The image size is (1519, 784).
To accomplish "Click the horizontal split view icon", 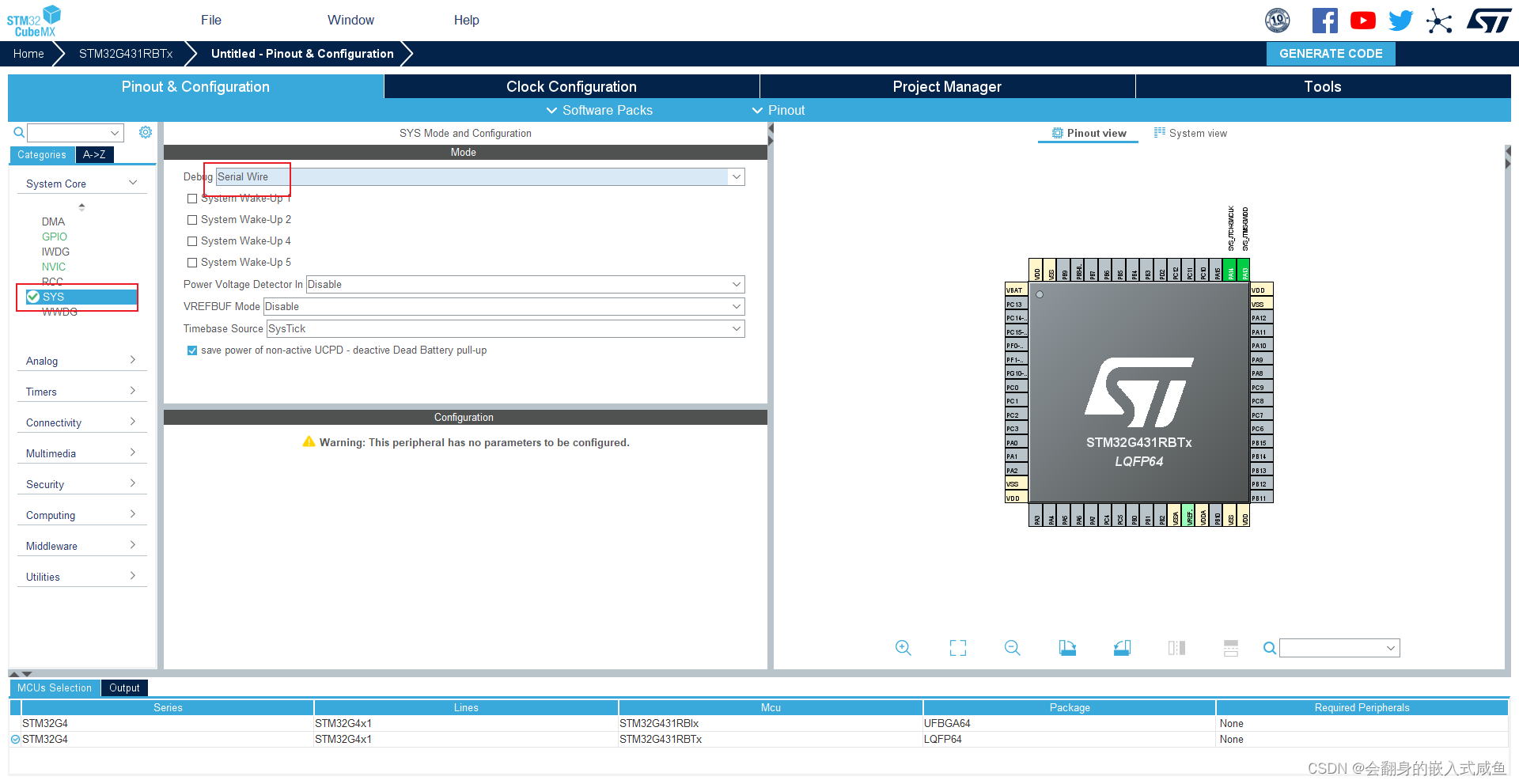I will [x=1230, y=648].
